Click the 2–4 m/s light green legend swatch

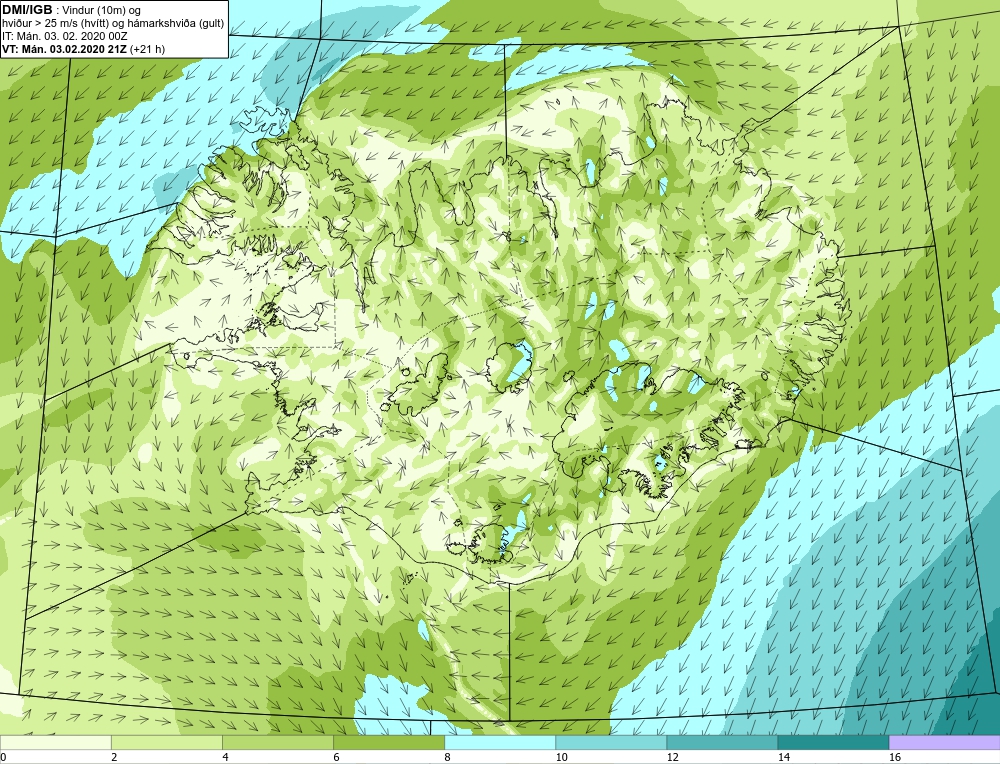tap(166, 742)
